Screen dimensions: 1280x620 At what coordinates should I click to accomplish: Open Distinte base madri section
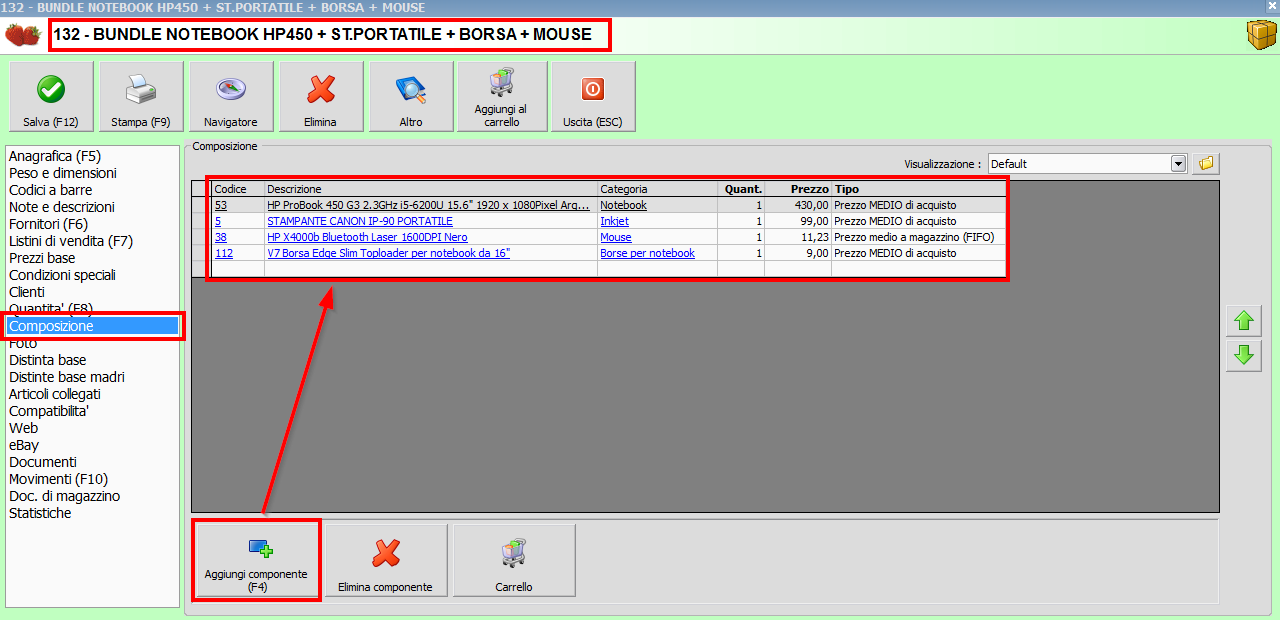click(67, 377)
